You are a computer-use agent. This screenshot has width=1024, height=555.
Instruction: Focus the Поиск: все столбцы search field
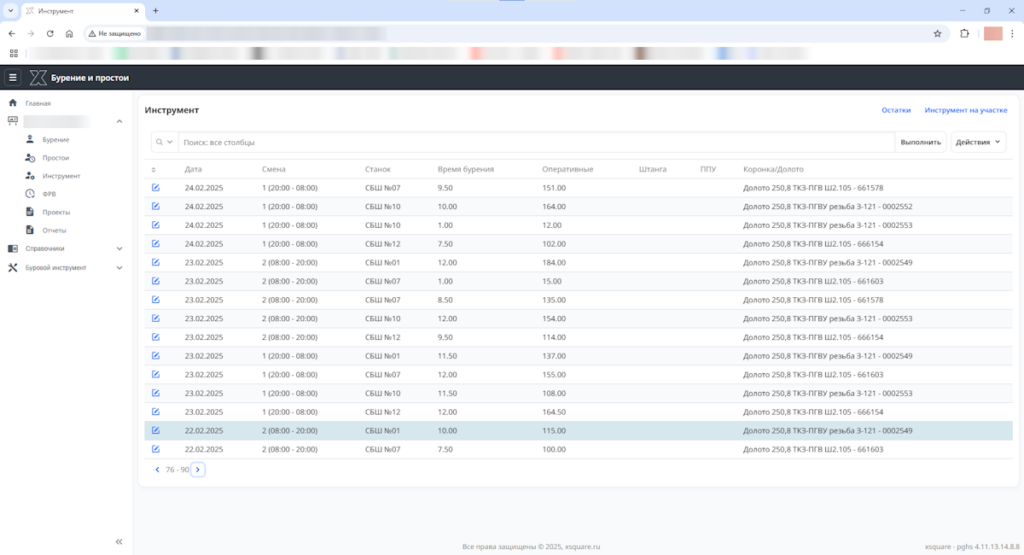[x=536, y=142]
